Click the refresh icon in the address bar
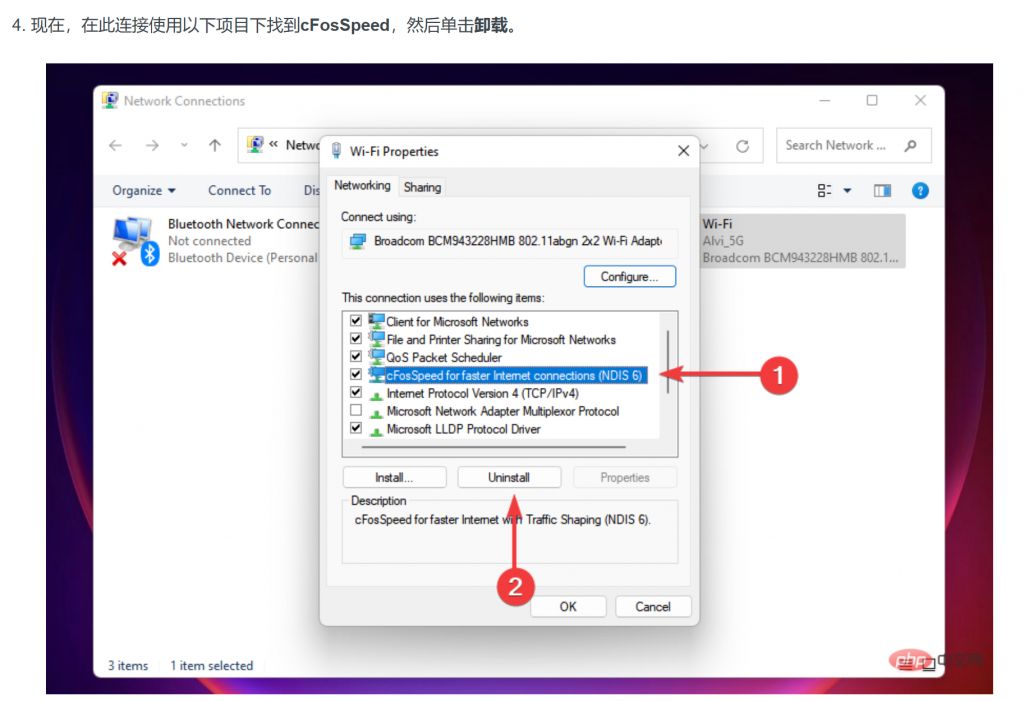This screenshot has width=1024, height=701. (x=741, y=145)
